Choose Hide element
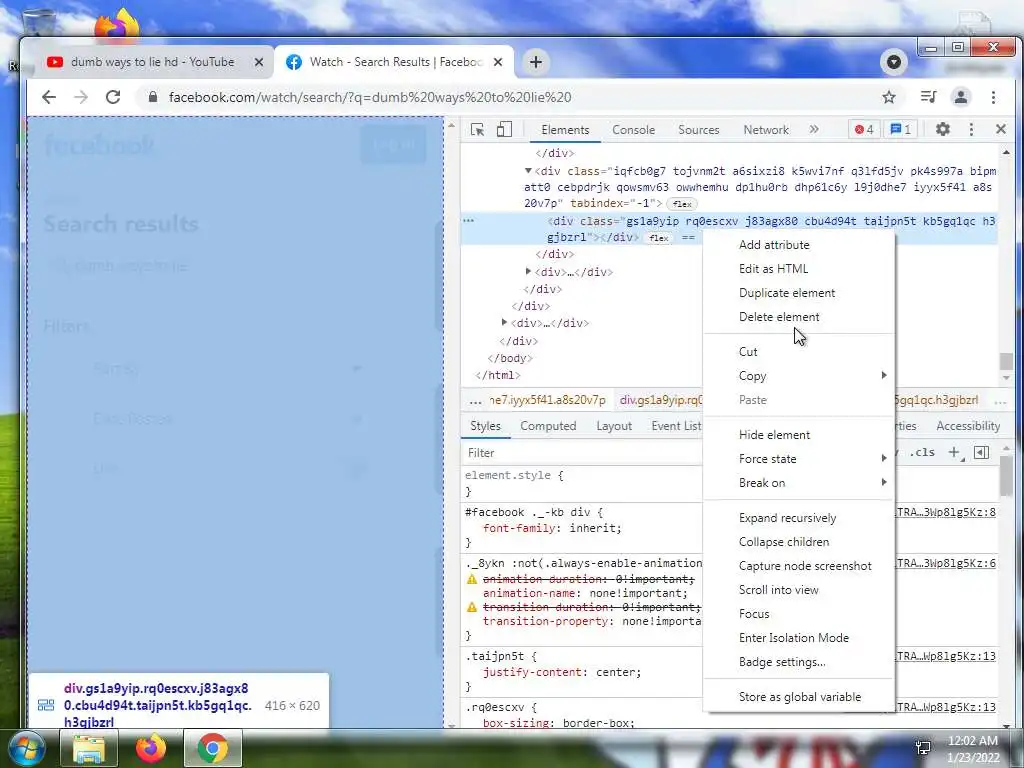The image size is (1024, 768). pyautogui.click(x=798, y=435)
